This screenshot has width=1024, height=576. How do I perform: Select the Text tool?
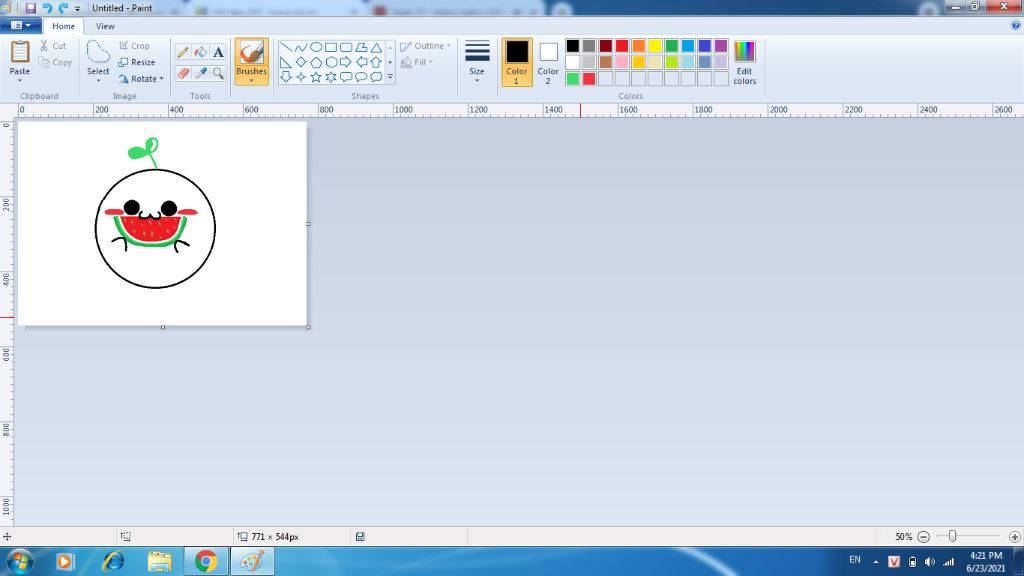click(x=218, y=52)
